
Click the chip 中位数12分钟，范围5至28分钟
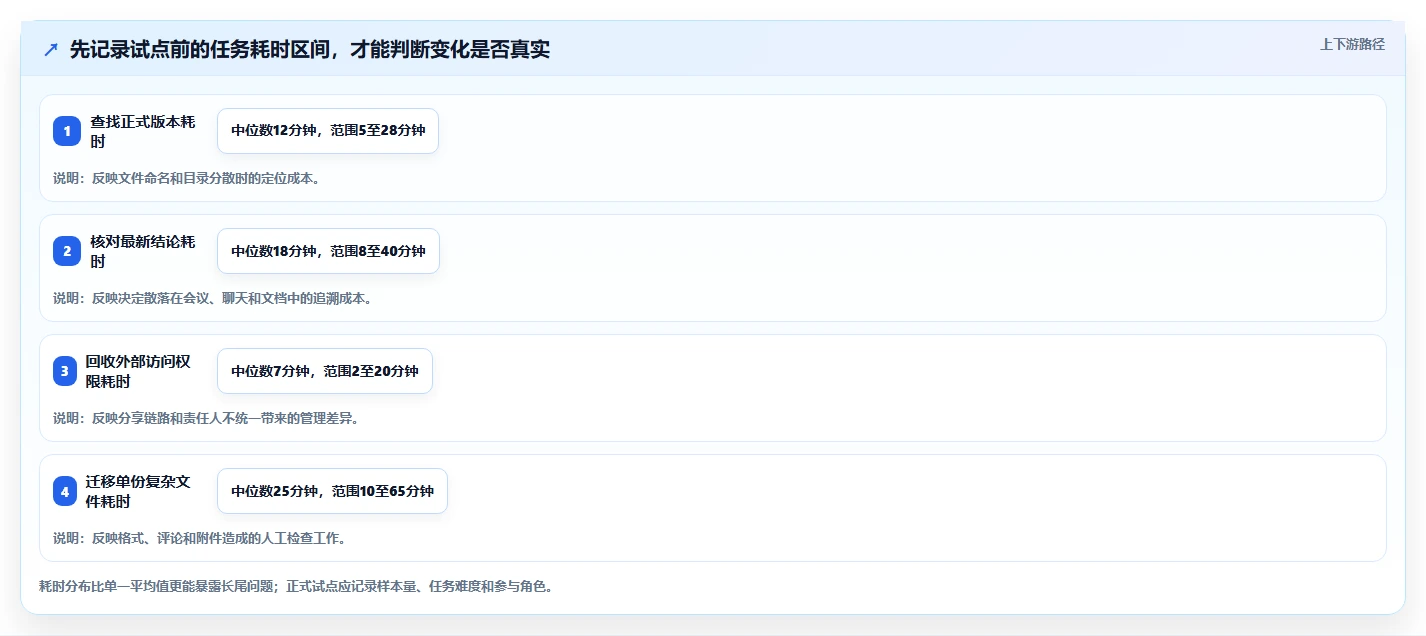[328, 131]
